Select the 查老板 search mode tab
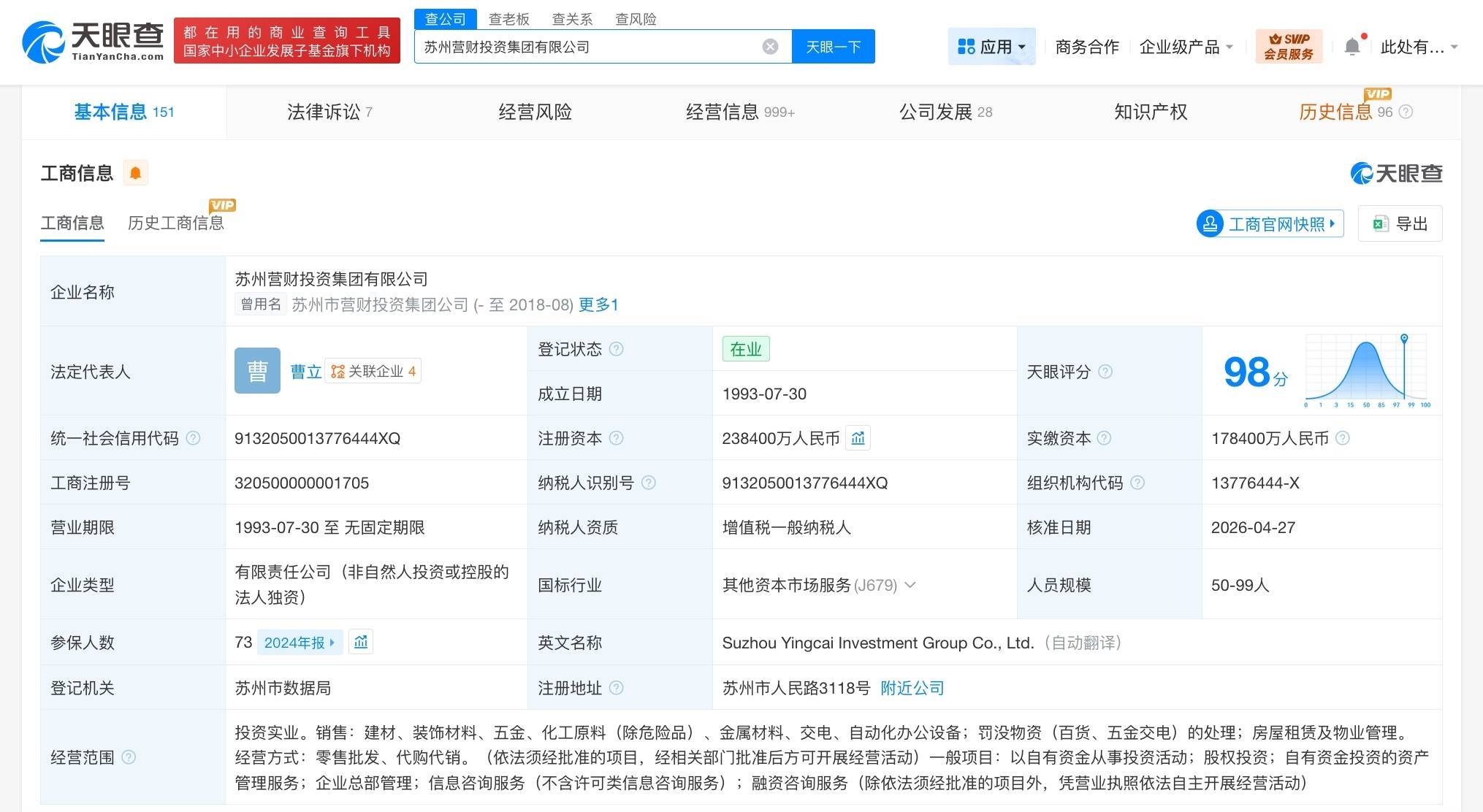 point(508,19)
